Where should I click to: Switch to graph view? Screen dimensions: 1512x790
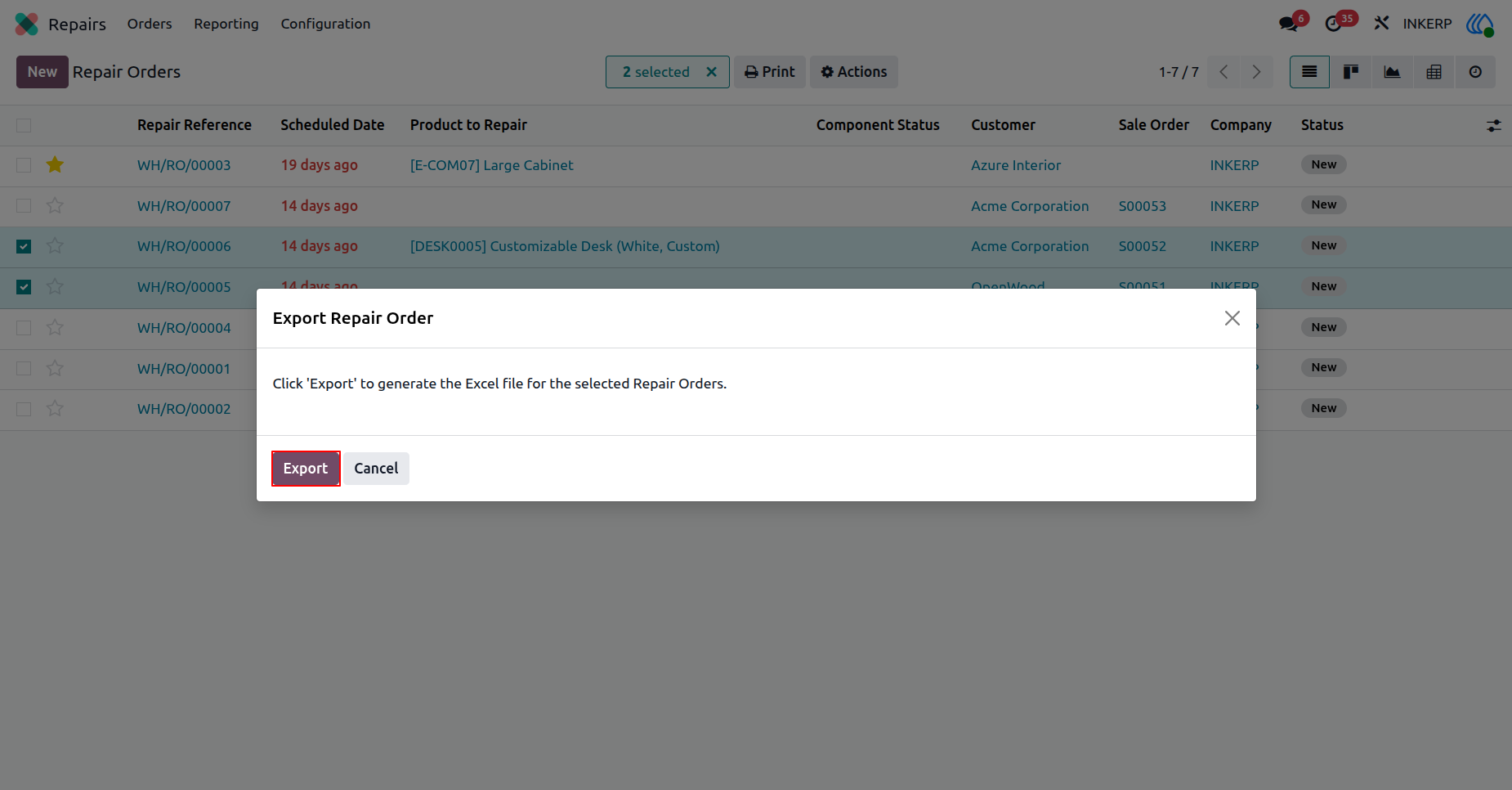[1392, 72]
